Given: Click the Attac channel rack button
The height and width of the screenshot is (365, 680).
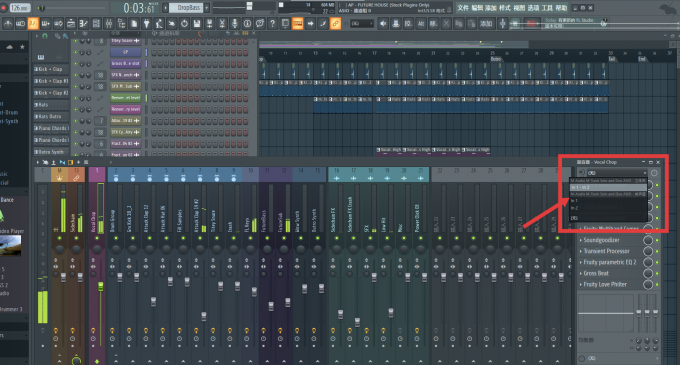Looking at the screenshot, I should [x=125, y=121].
